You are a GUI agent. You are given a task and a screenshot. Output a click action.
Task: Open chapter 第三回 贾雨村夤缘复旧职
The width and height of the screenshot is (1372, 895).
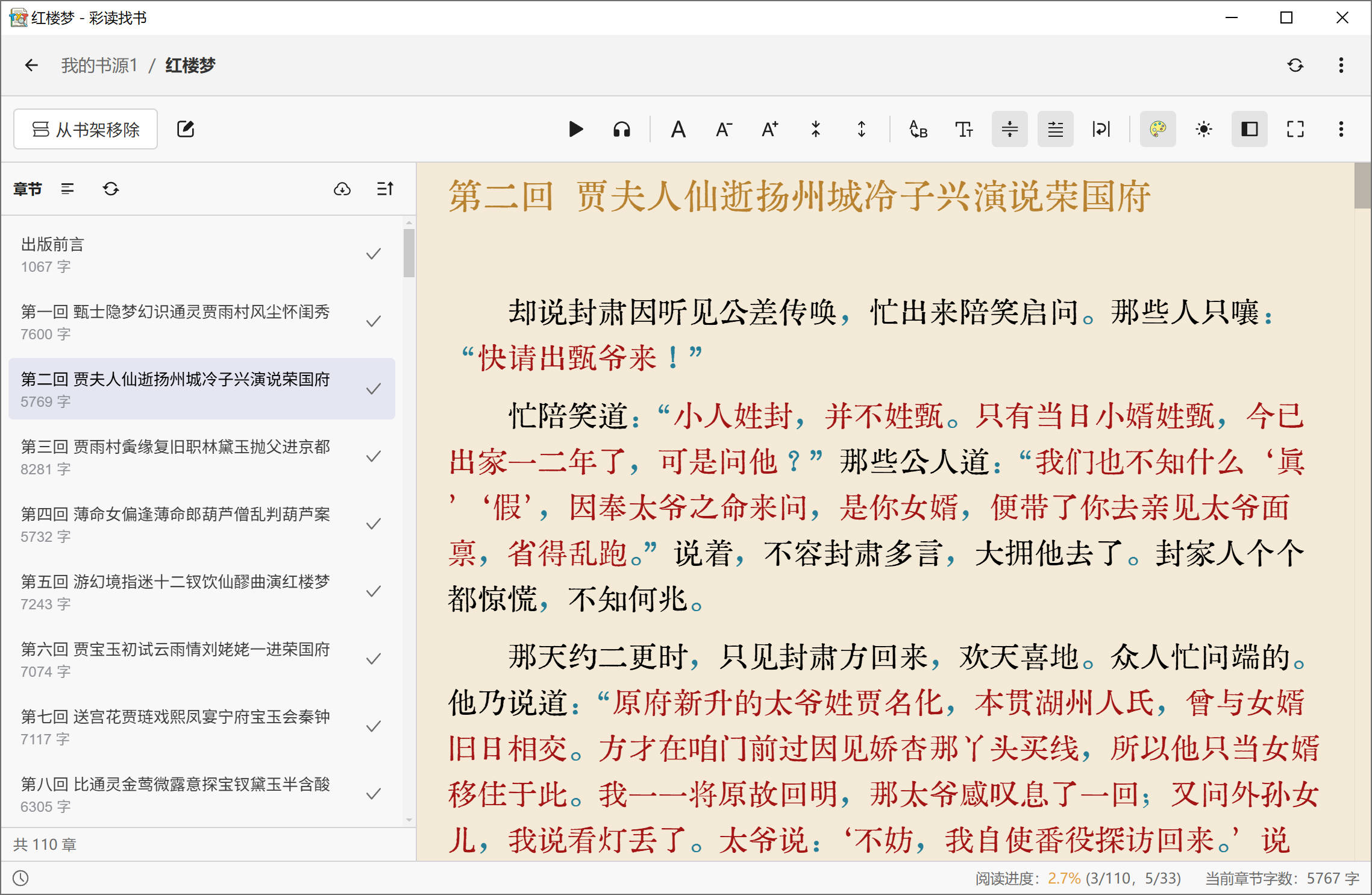click(202, 457)
